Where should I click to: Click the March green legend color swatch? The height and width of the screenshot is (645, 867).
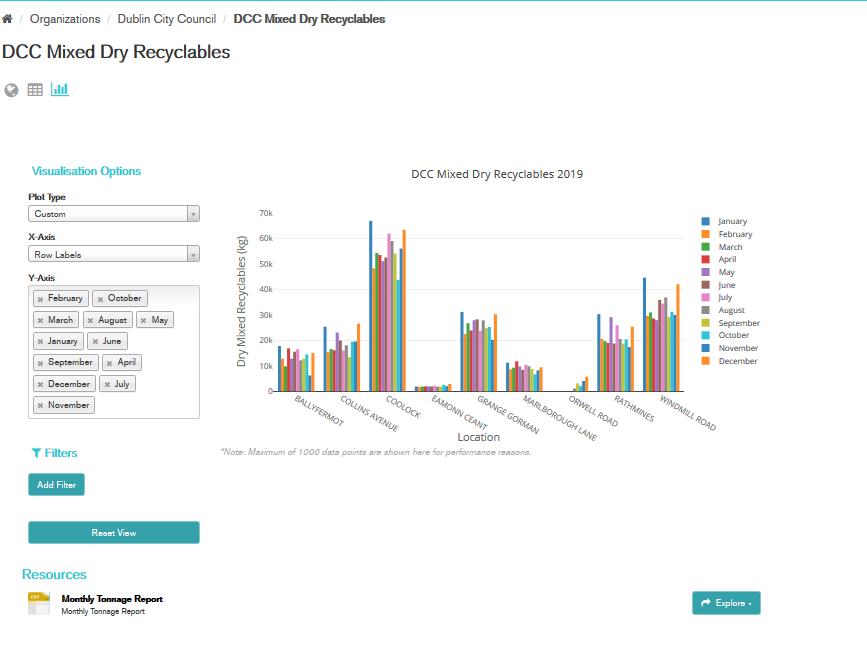[x=706, y=247]
